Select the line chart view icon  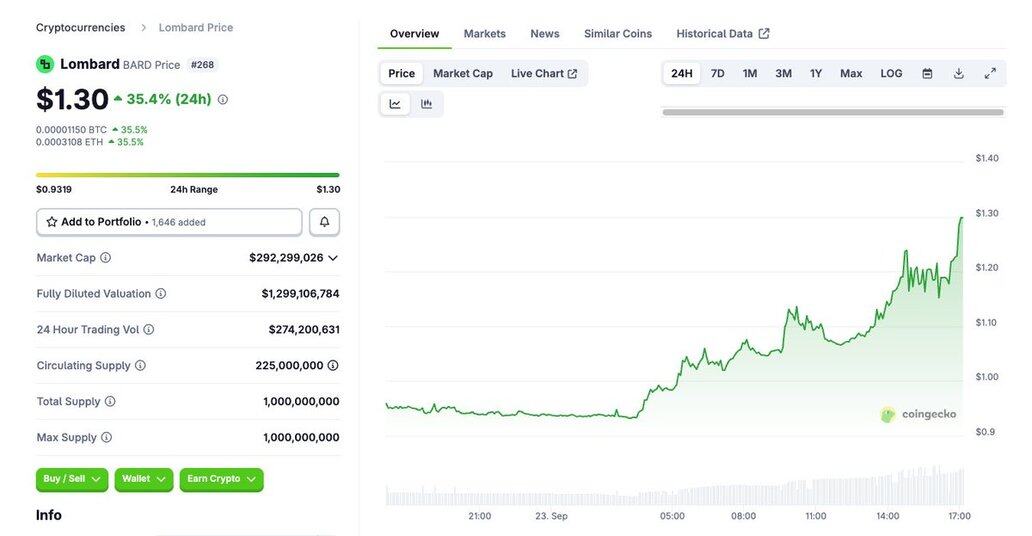pos(395,104)
